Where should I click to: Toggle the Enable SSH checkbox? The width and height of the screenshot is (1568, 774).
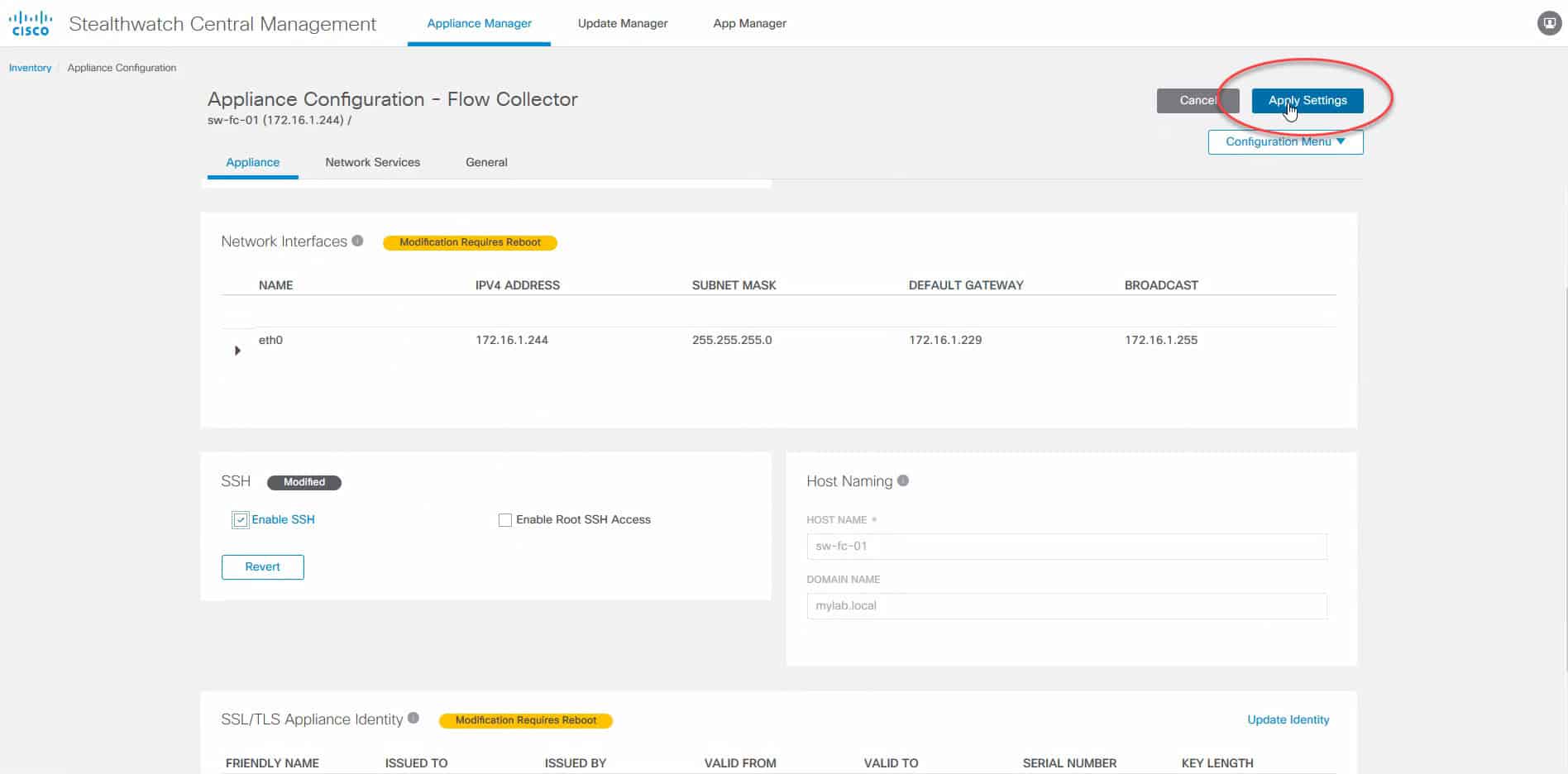click(241, 520)
